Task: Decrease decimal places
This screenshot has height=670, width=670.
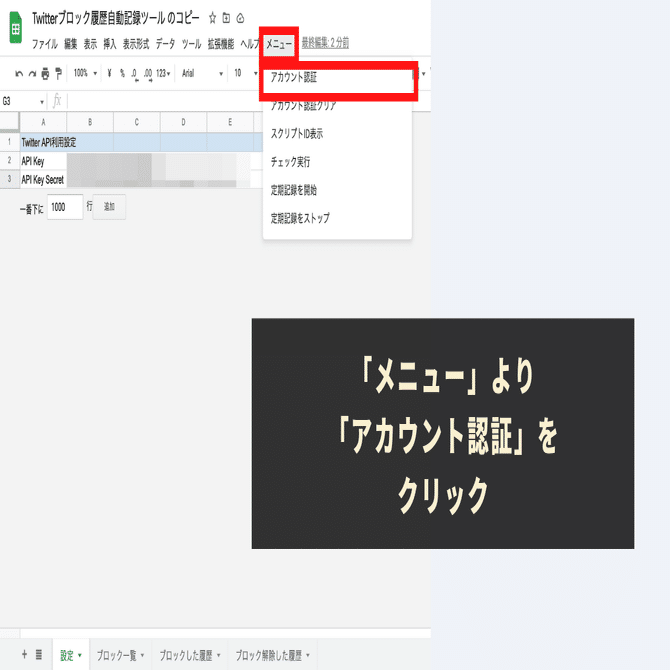Action: [134, 74]
